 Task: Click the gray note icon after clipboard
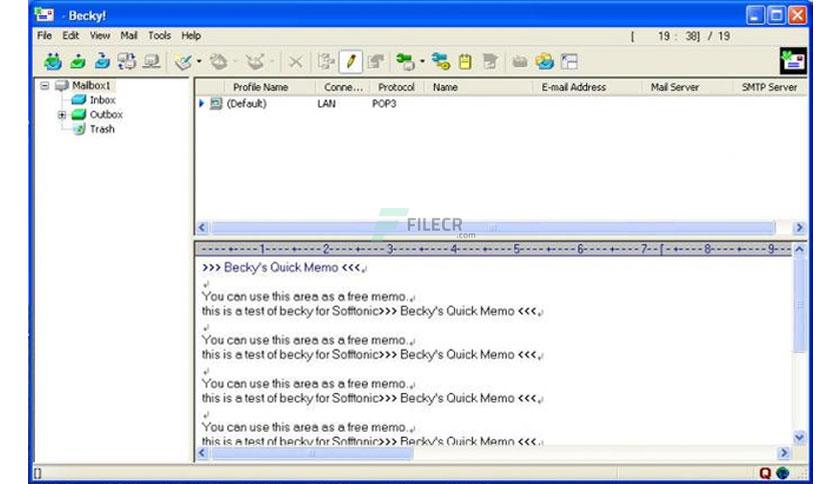click(490, 62)
